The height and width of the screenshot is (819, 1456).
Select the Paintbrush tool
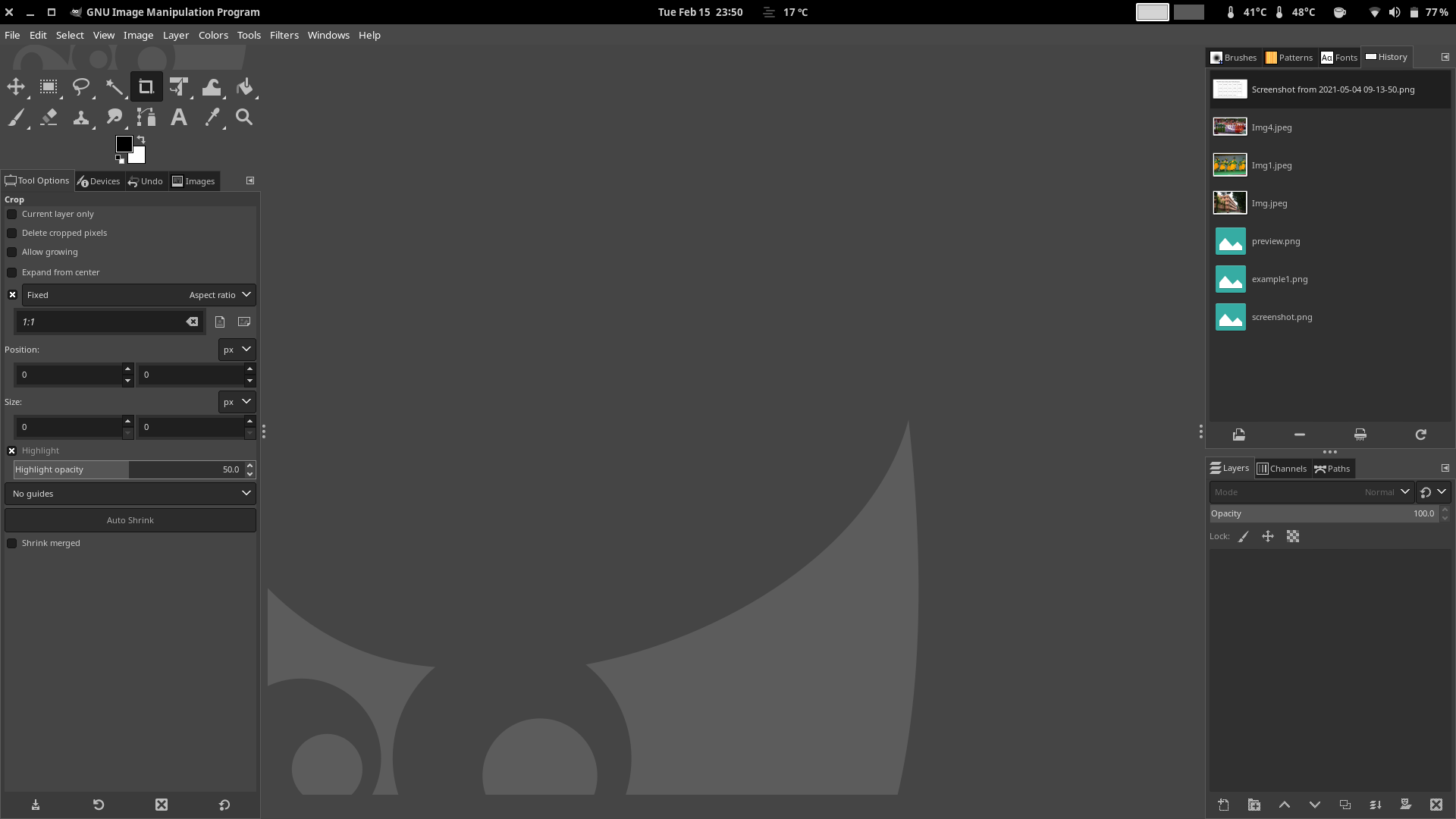tap(16, 118)
